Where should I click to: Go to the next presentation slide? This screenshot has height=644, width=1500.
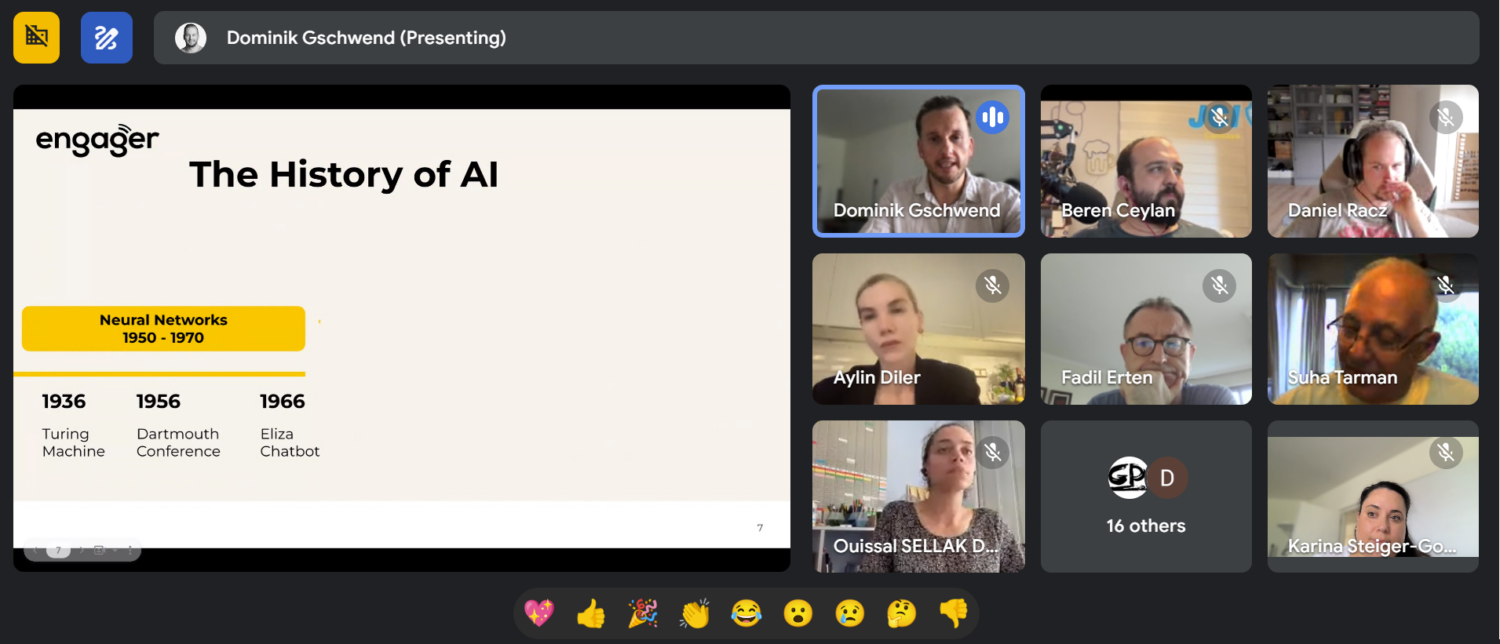coord(82,550)
